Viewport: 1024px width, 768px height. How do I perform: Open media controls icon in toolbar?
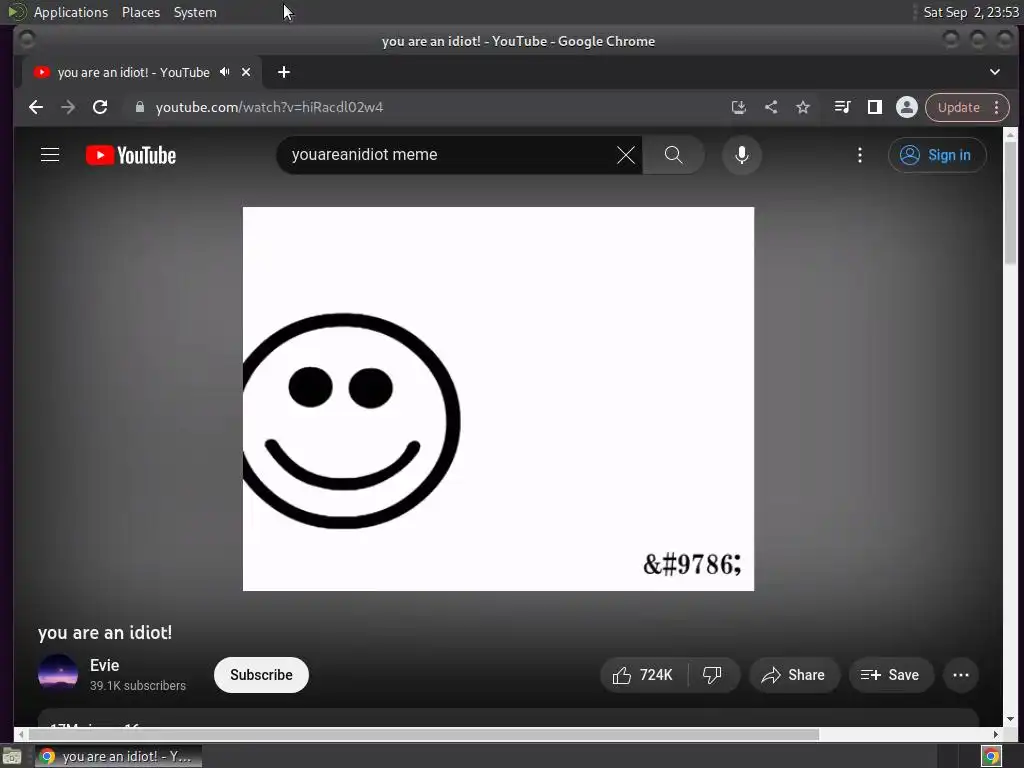point(842,107)
